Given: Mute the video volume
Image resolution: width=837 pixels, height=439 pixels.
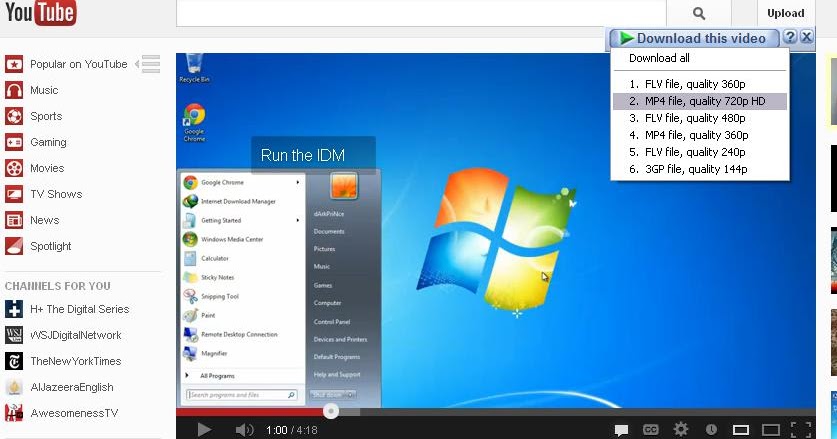Looking at the screenshot, I should pos(244,429).
